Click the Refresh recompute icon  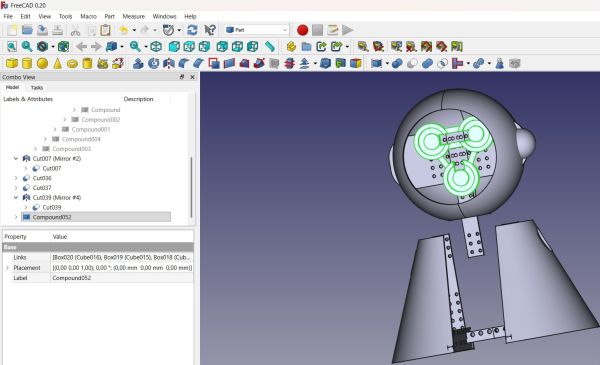coord(192,30)
